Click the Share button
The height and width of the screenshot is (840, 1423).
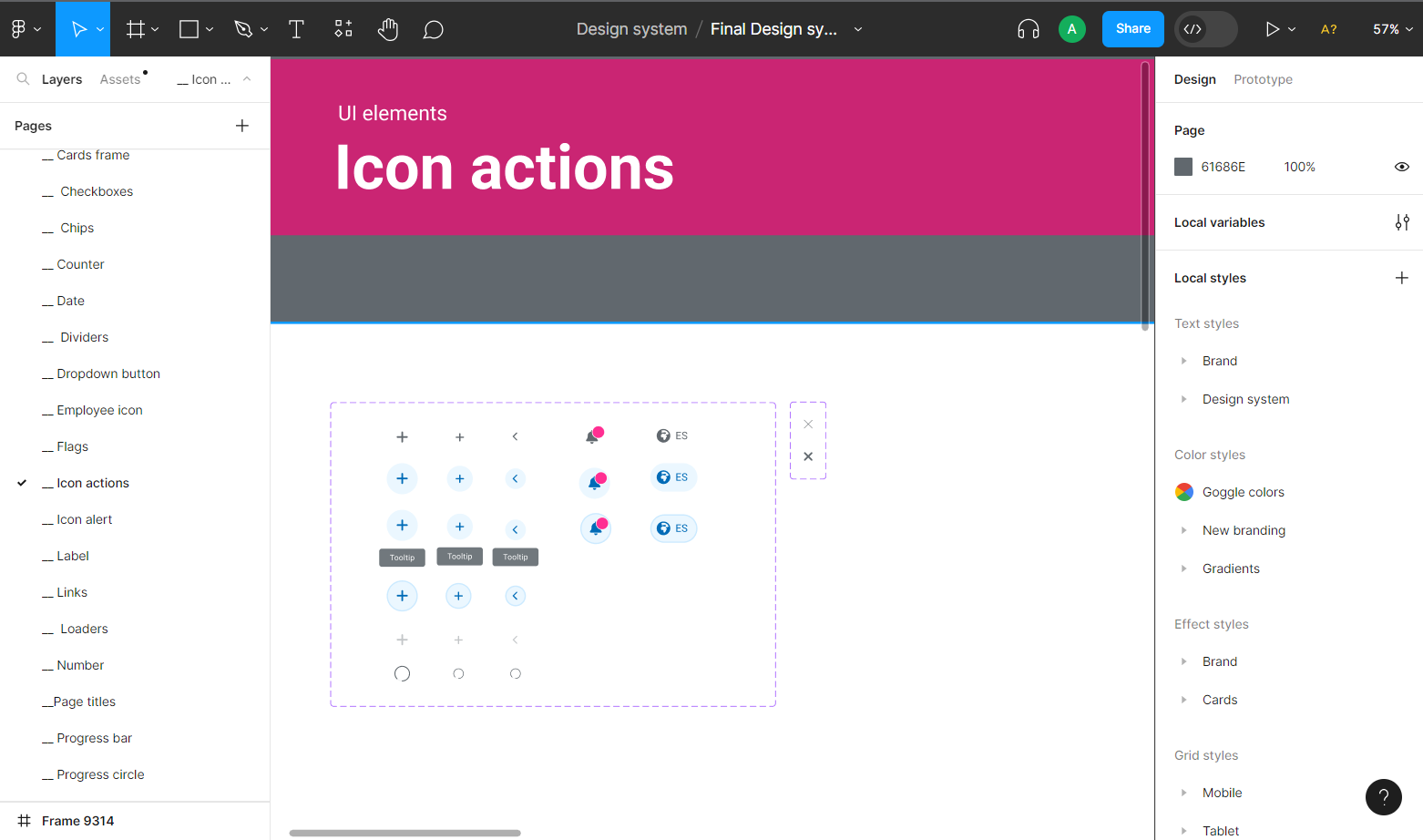pyautogui.click(x=1133, y=29)
